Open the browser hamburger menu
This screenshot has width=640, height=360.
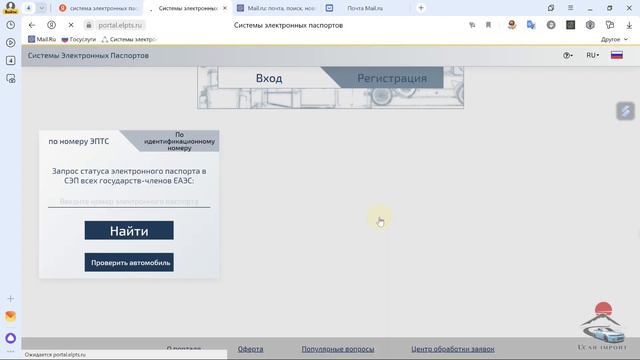click(x=570, y=8)
